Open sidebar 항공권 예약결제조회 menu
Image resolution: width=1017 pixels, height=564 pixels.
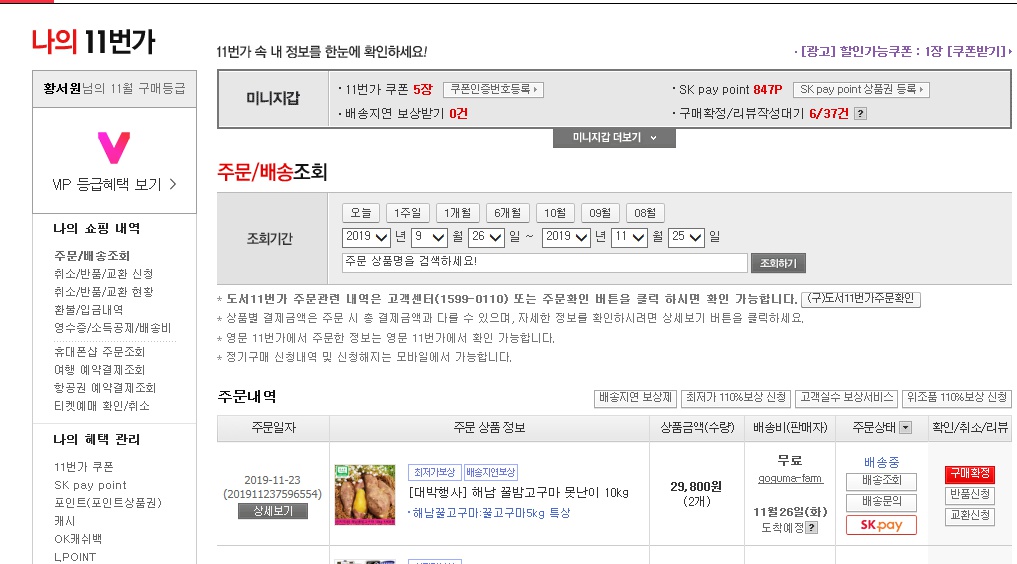click(x=105, y=388)
